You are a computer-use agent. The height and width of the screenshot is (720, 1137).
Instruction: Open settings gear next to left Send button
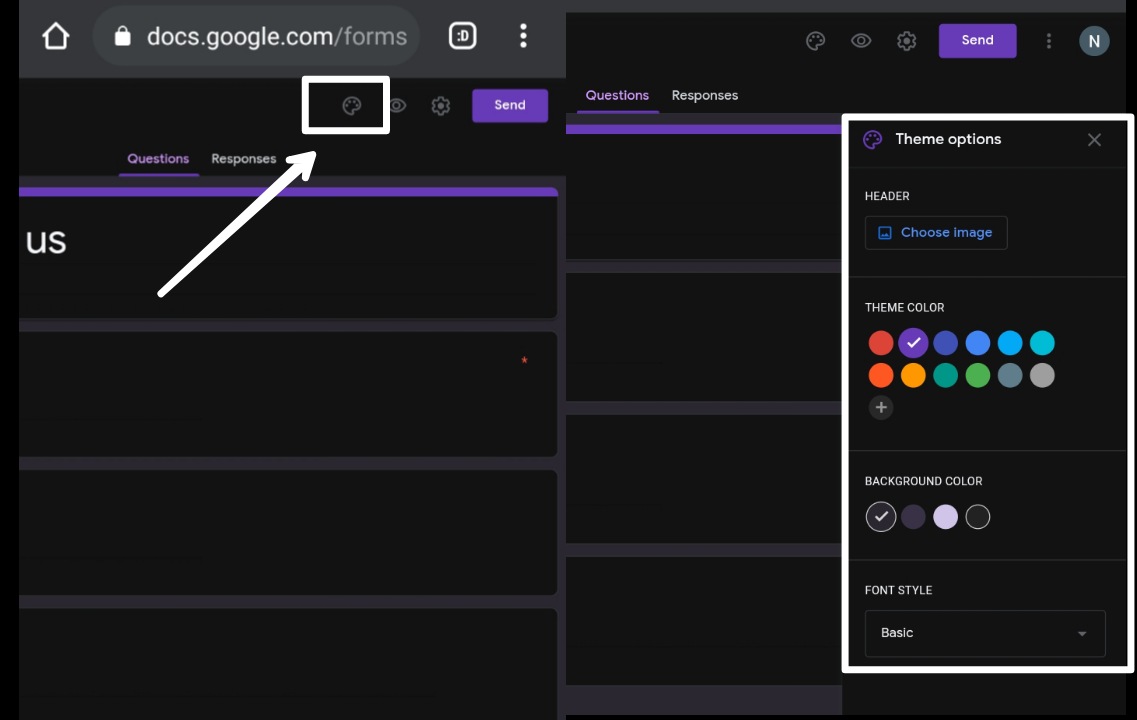(x=440, y=106)
